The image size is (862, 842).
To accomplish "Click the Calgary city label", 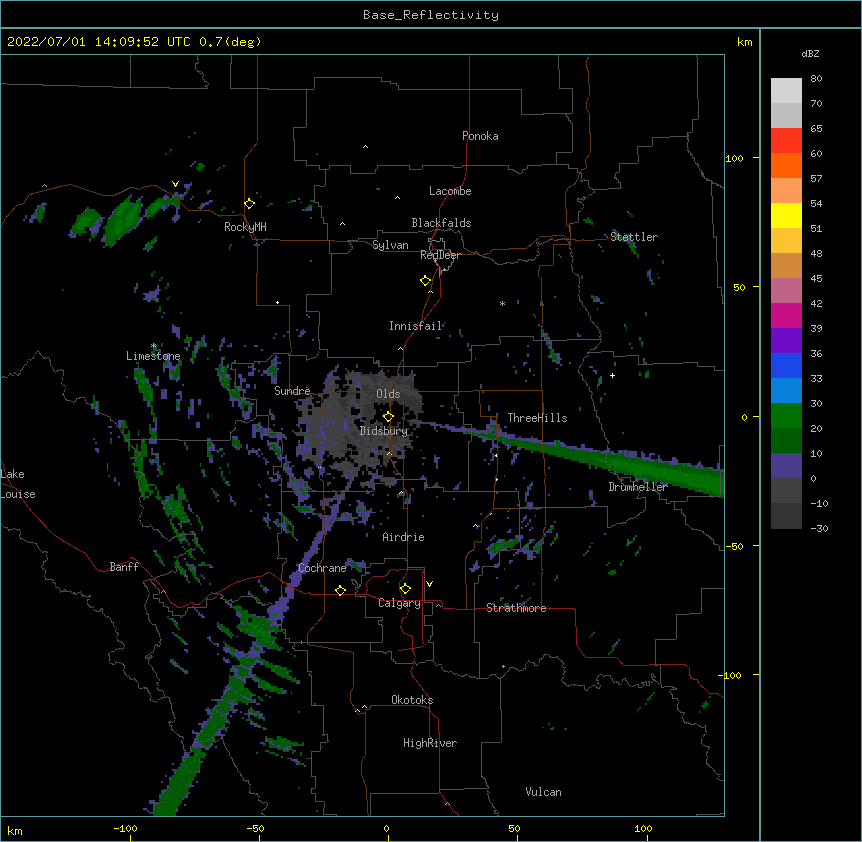I will pyautogui.click(x=400, y=603).
